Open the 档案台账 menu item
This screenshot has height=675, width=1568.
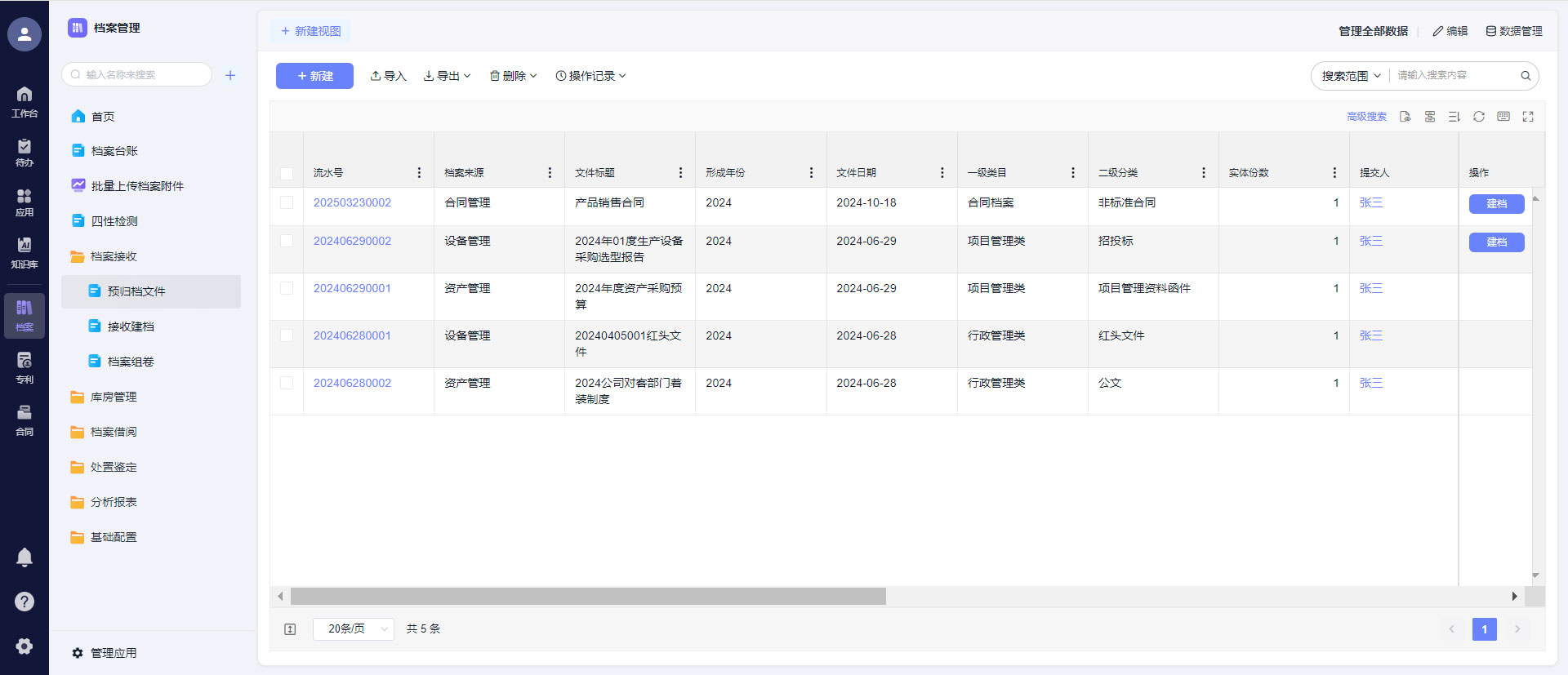point(114,151)
